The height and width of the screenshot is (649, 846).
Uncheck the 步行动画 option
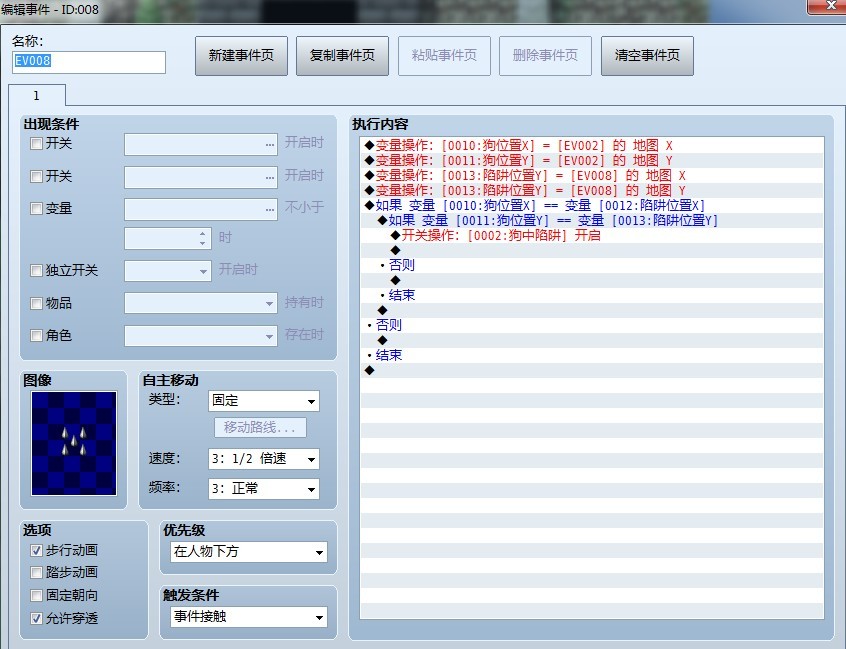(36, 550)
